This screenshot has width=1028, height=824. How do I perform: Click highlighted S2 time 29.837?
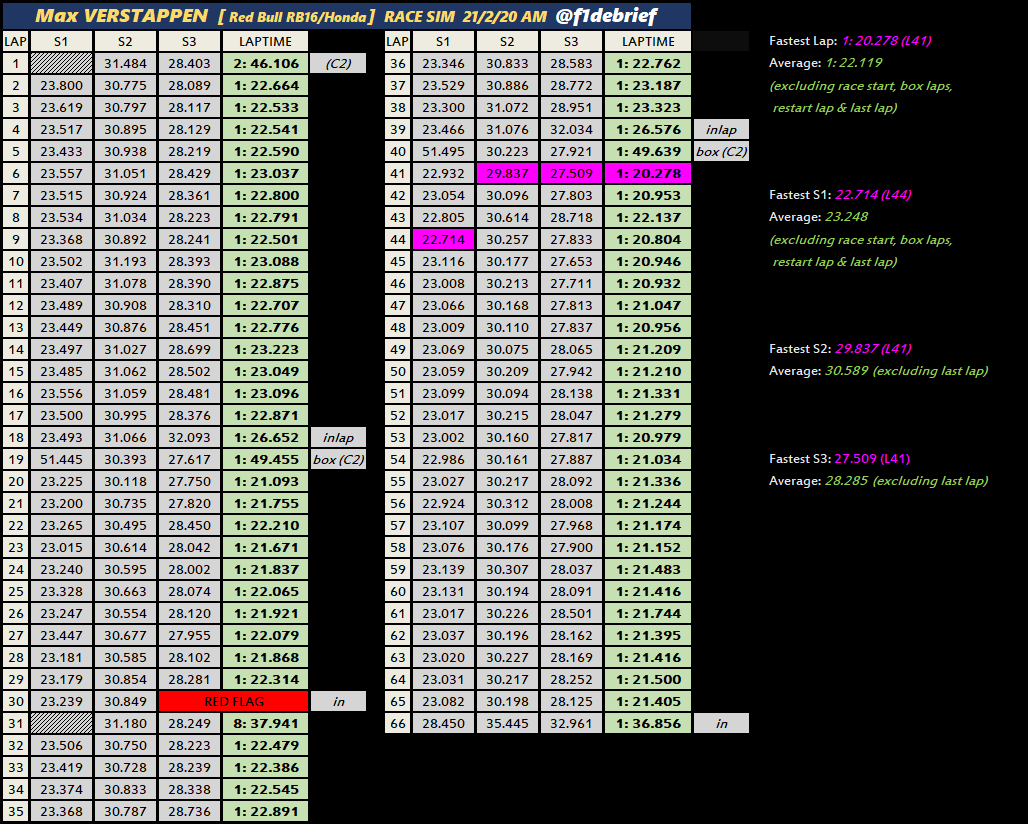click(507, 173)
